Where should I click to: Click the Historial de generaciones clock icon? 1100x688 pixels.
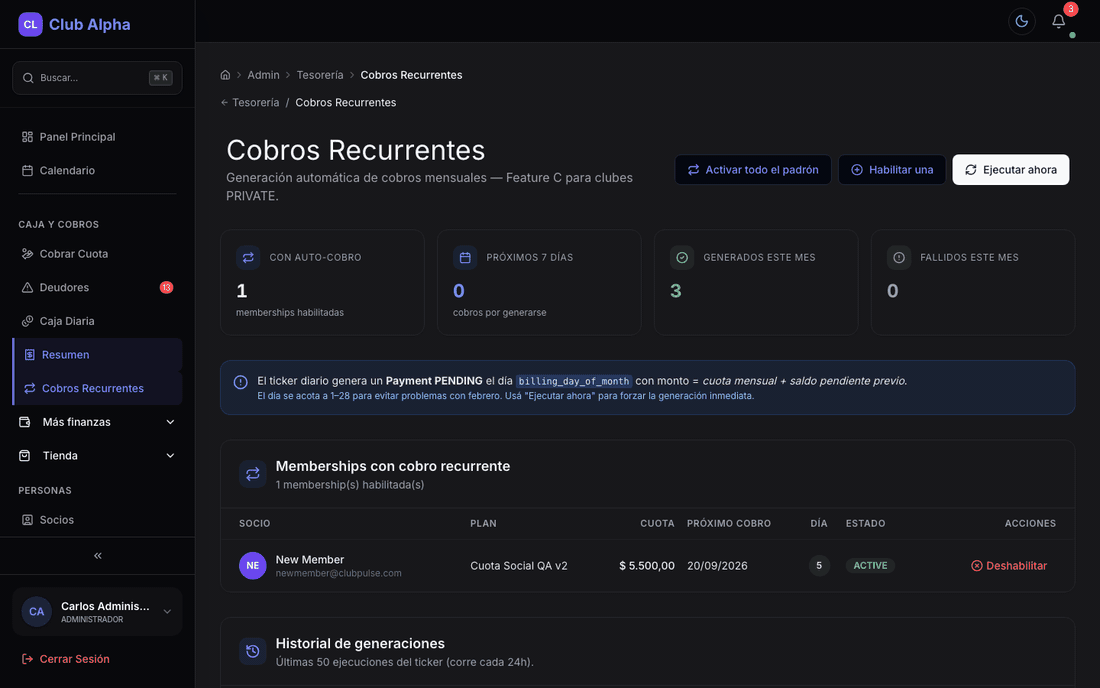click(x=253, y=652)
